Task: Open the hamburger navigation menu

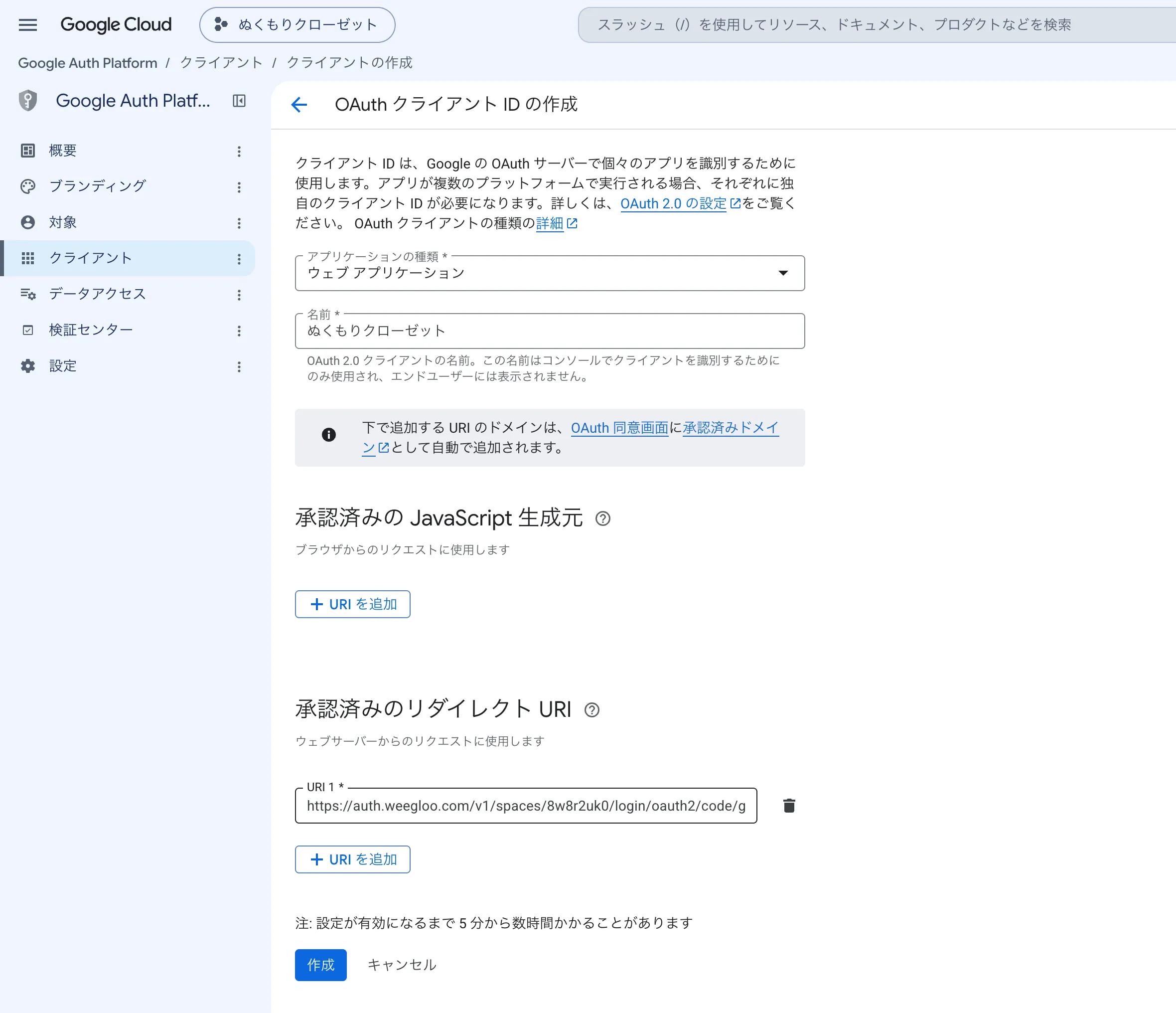Action: [28, 25]
